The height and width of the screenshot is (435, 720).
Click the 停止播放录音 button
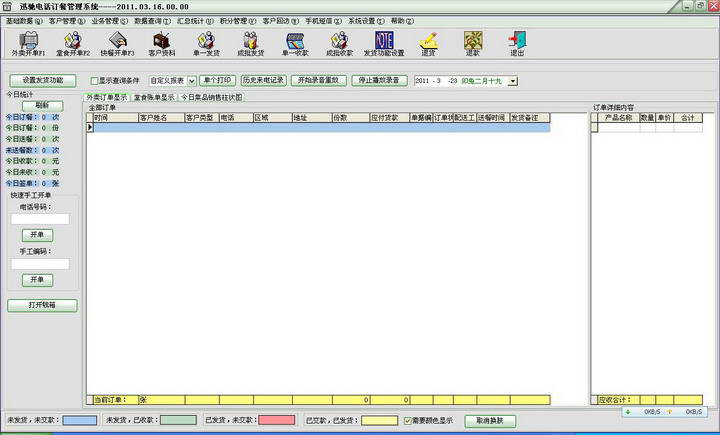pos(379,80)
